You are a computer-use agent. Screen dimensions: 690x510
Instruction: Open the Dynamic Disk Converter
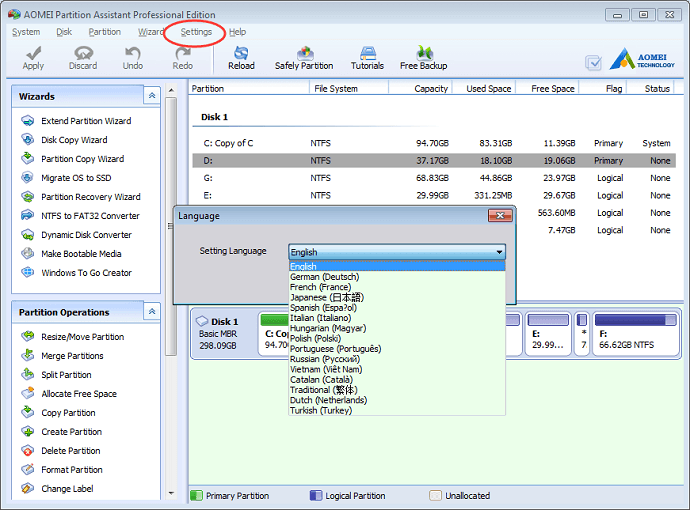click(x=86, y=235)
